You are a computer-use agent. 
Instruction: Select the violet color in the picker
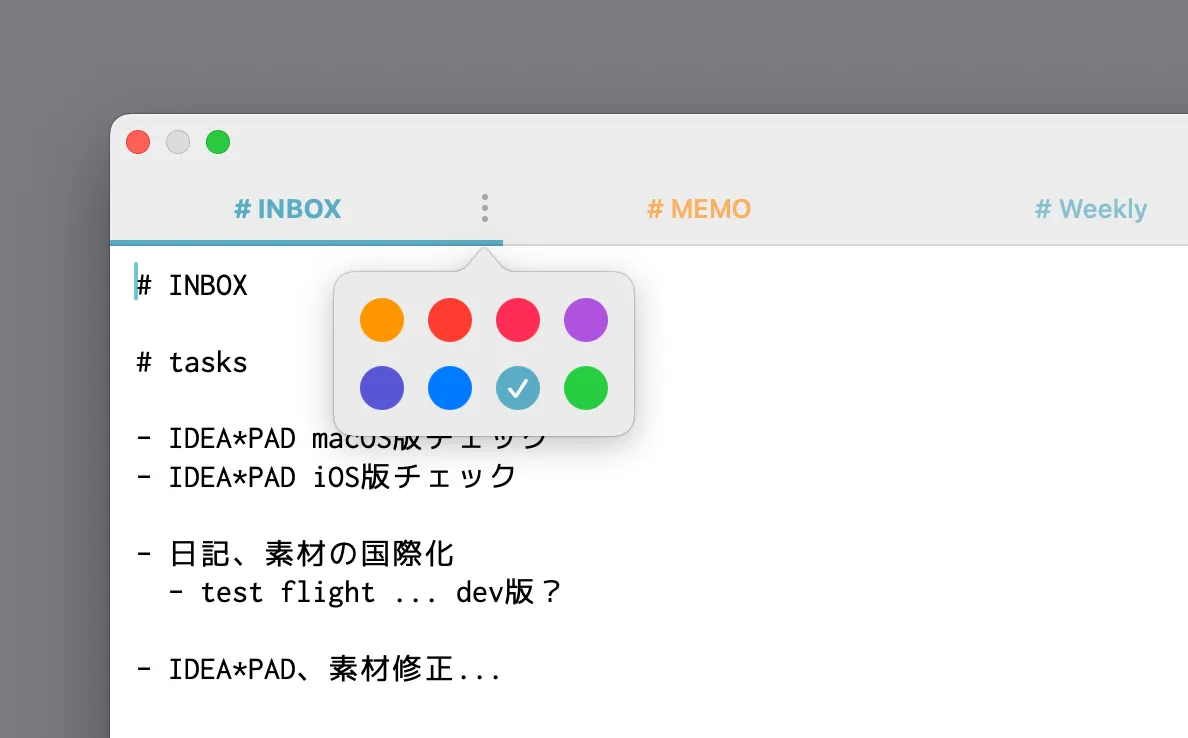tap(382, 388)
